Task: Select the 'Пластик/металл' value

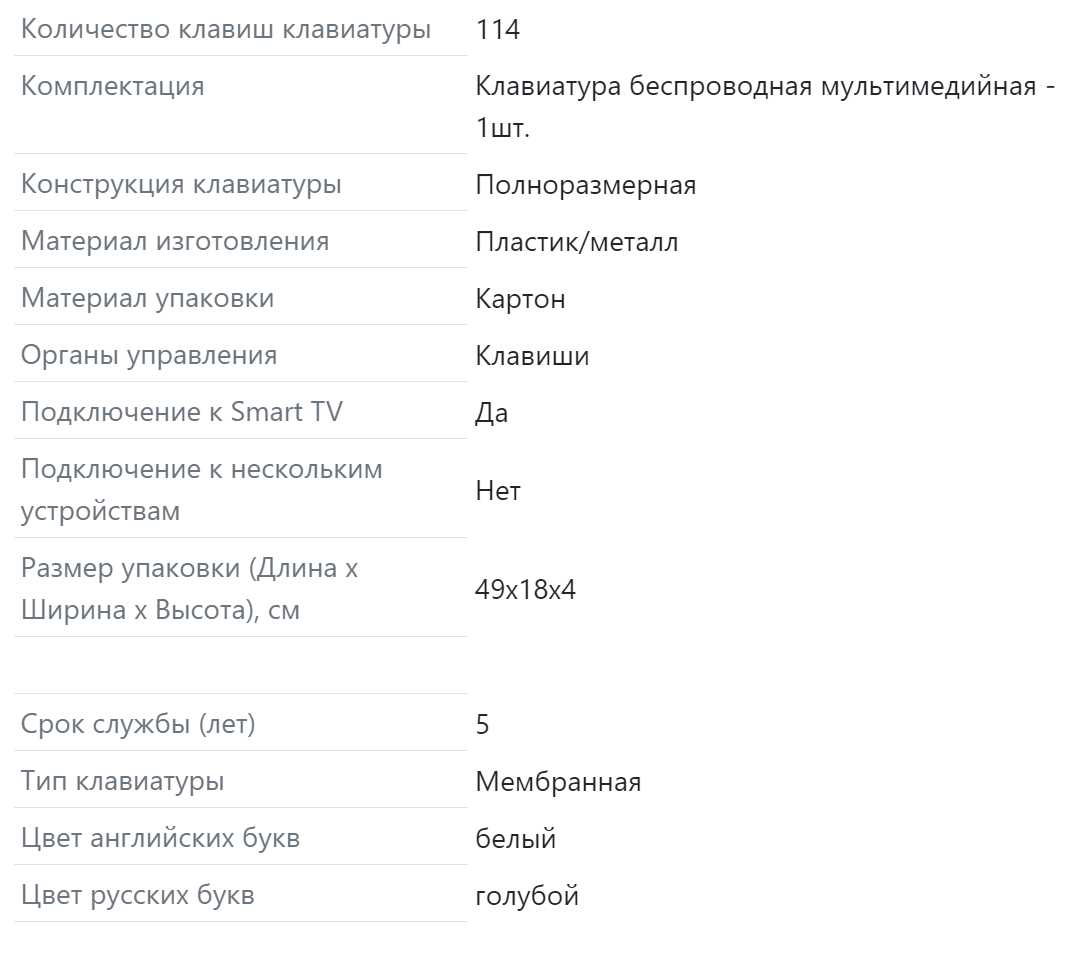Action: pos(577,242)
